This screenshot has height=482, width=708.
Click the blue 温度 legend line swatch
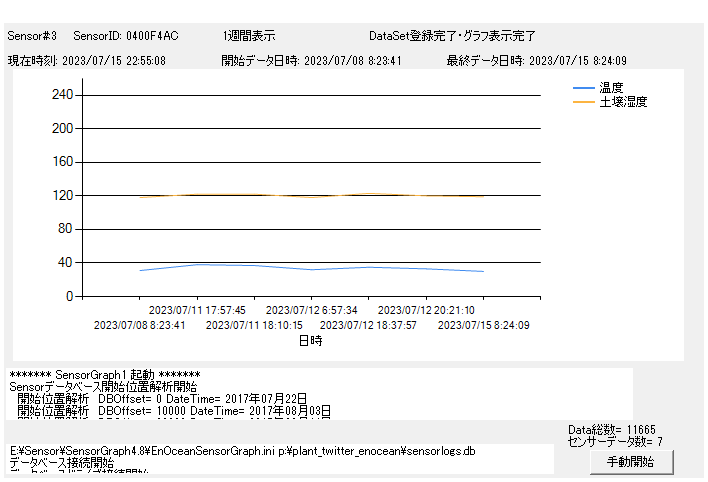click(x=583, y=88)
